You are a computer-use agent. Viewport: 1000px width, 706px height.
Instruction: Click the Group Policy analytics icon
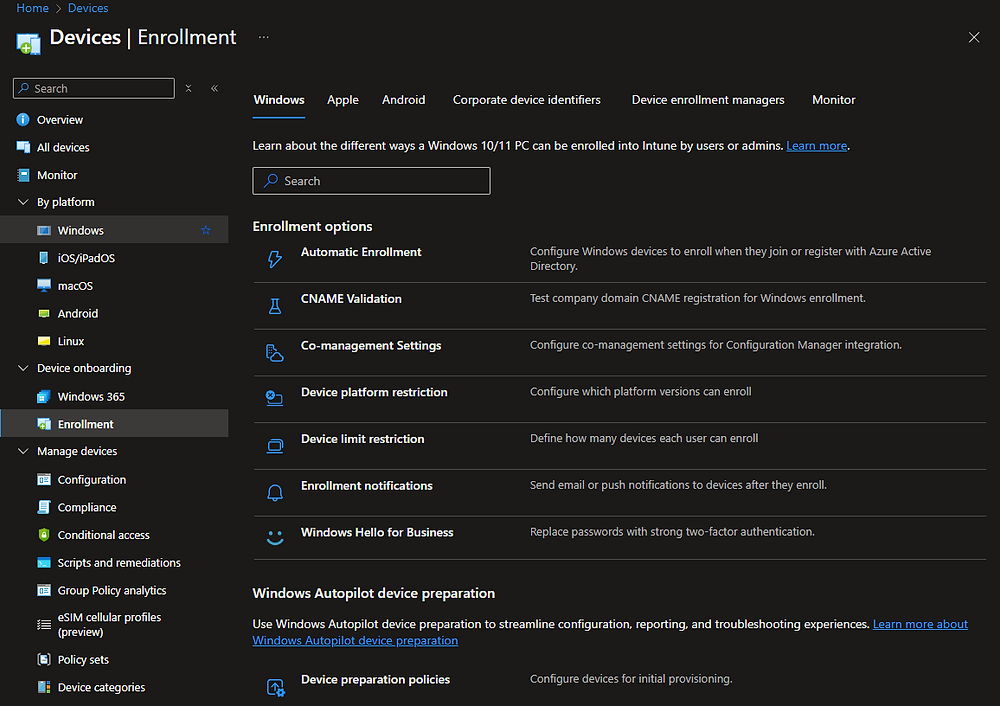[x=43, y=590]
